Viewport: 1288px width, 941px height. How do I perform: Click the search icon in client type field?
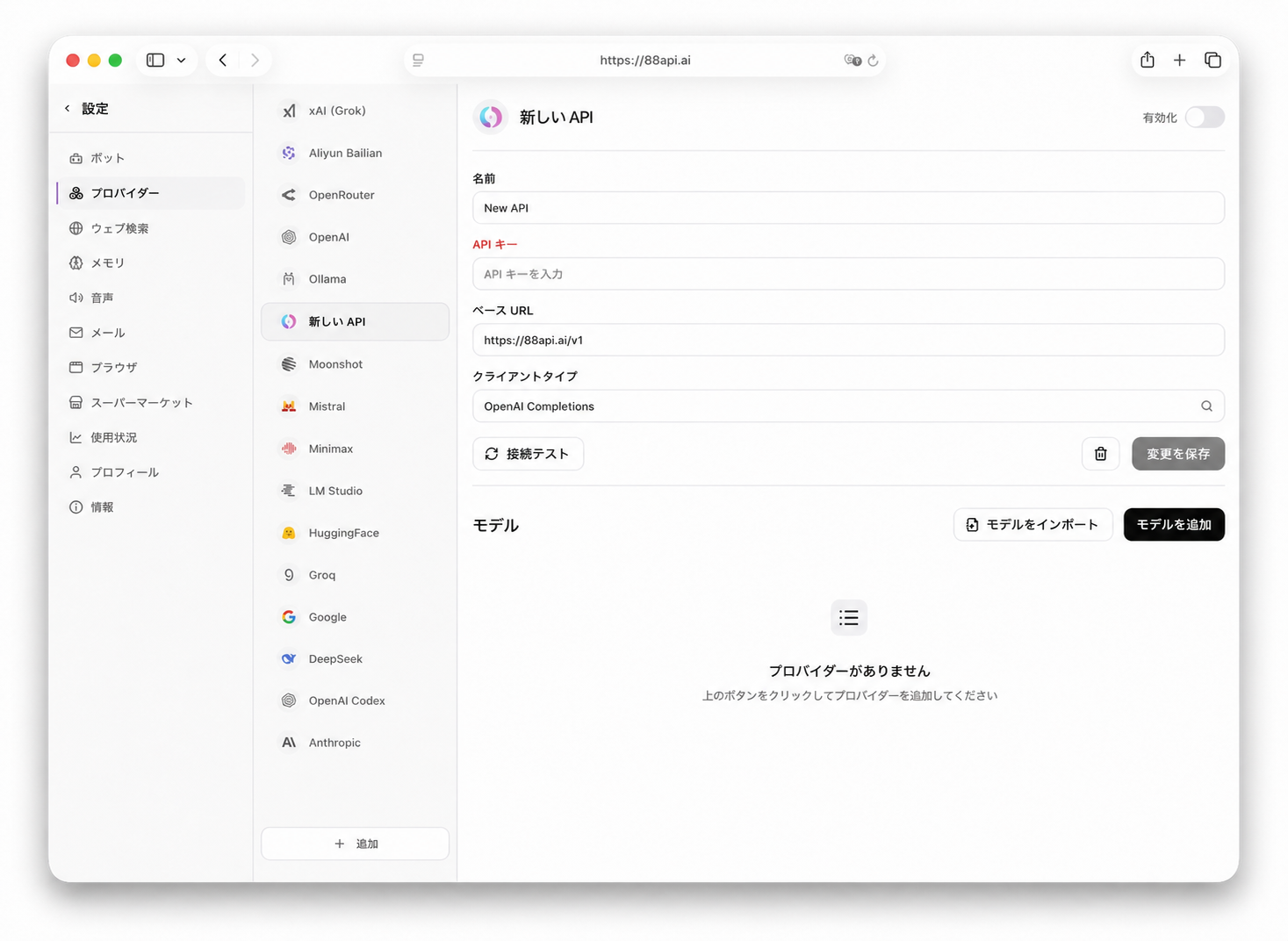click(1206, 406)
